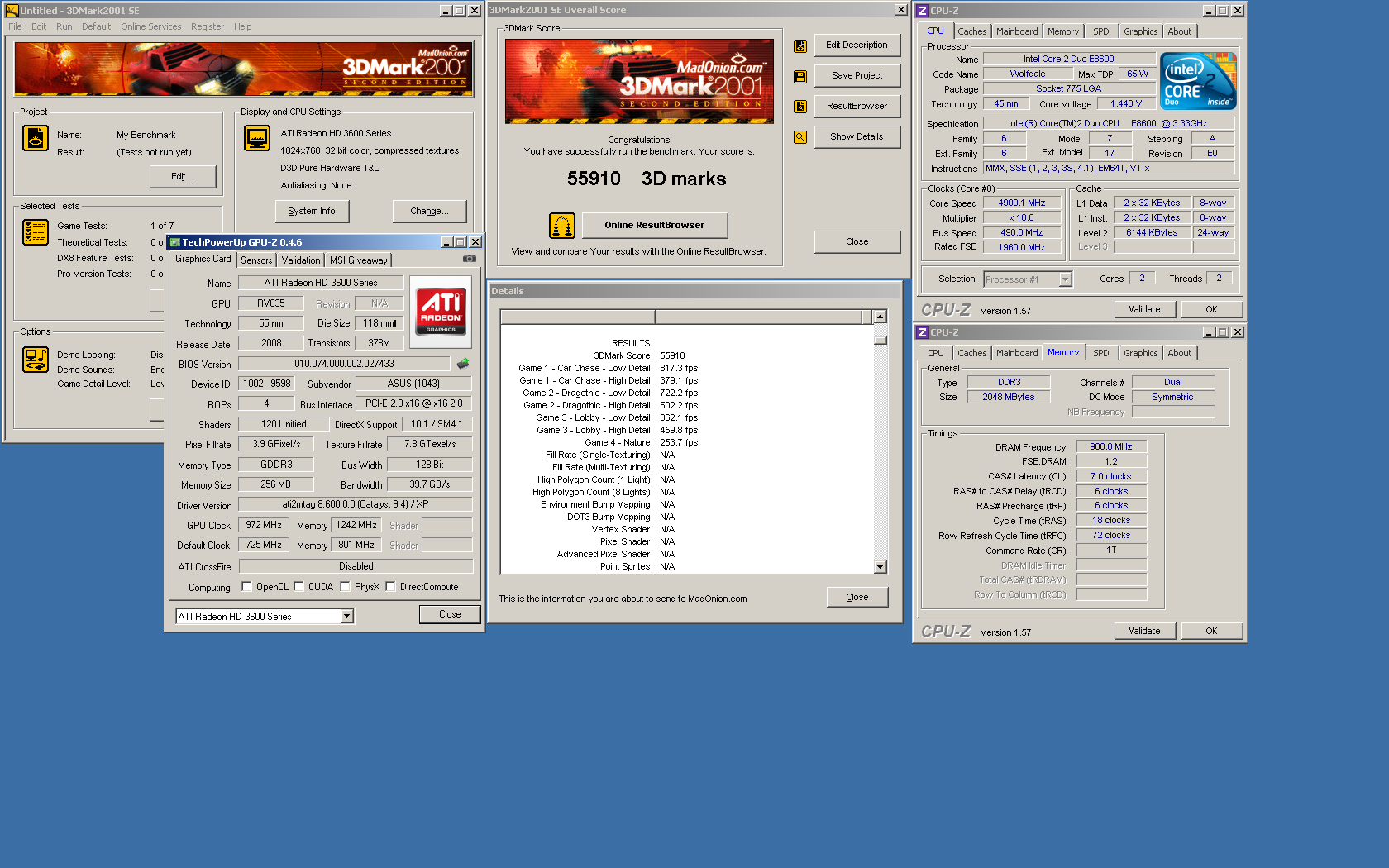Click the Details list scroll up arrow
The height and width of the screenshot is (868, 1389).
coord(880,317)
